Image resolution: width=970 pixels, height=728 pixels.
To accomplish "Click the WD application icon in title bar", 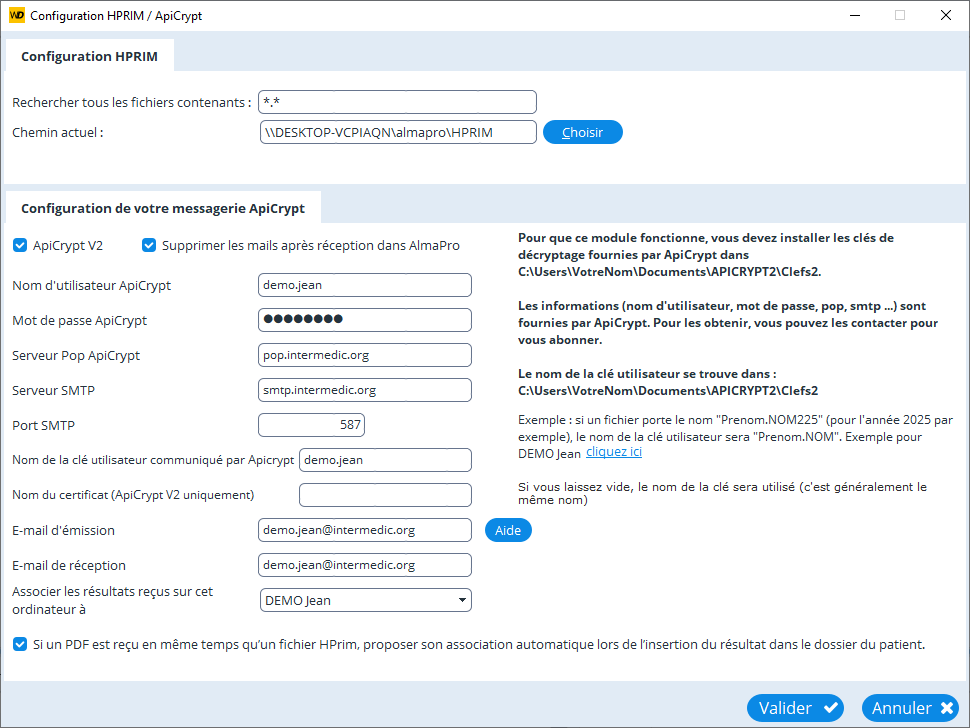I will [16, 15].
